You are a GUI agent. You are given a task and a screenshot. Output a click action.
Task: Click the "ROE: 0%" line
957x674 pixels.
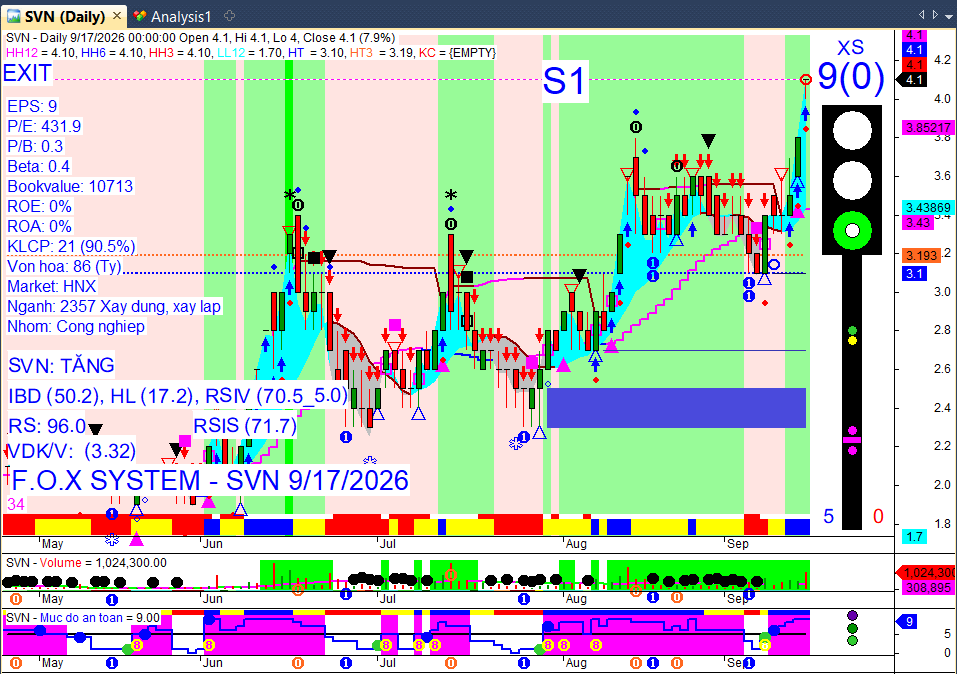(x=40, y=206)
